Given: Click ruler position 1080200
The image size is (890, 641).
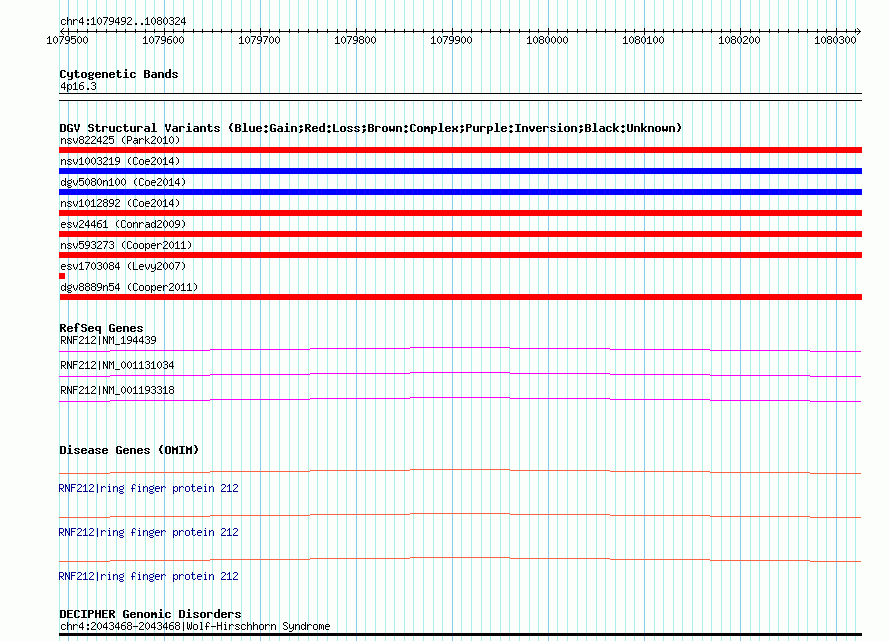Looking at the screenshot, I should [x=738, y=40].
